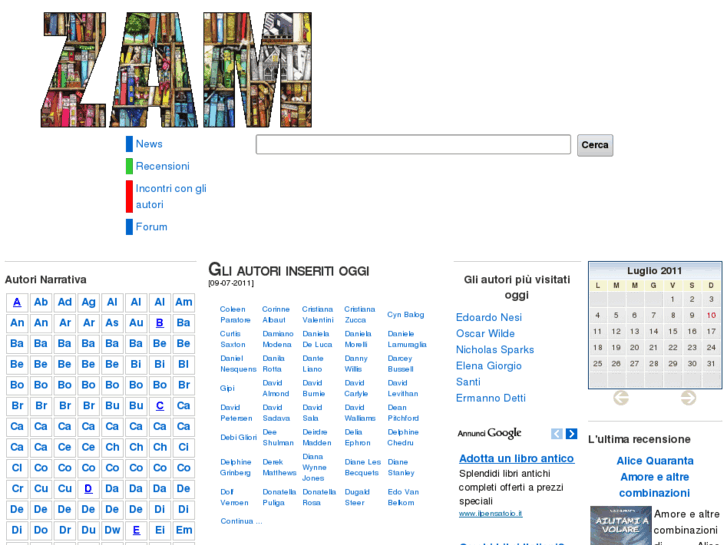Image resolution: width=727 pixels, height=545 pixels.
Task: Open author David Levithan
Action: [x=402, y=388]
